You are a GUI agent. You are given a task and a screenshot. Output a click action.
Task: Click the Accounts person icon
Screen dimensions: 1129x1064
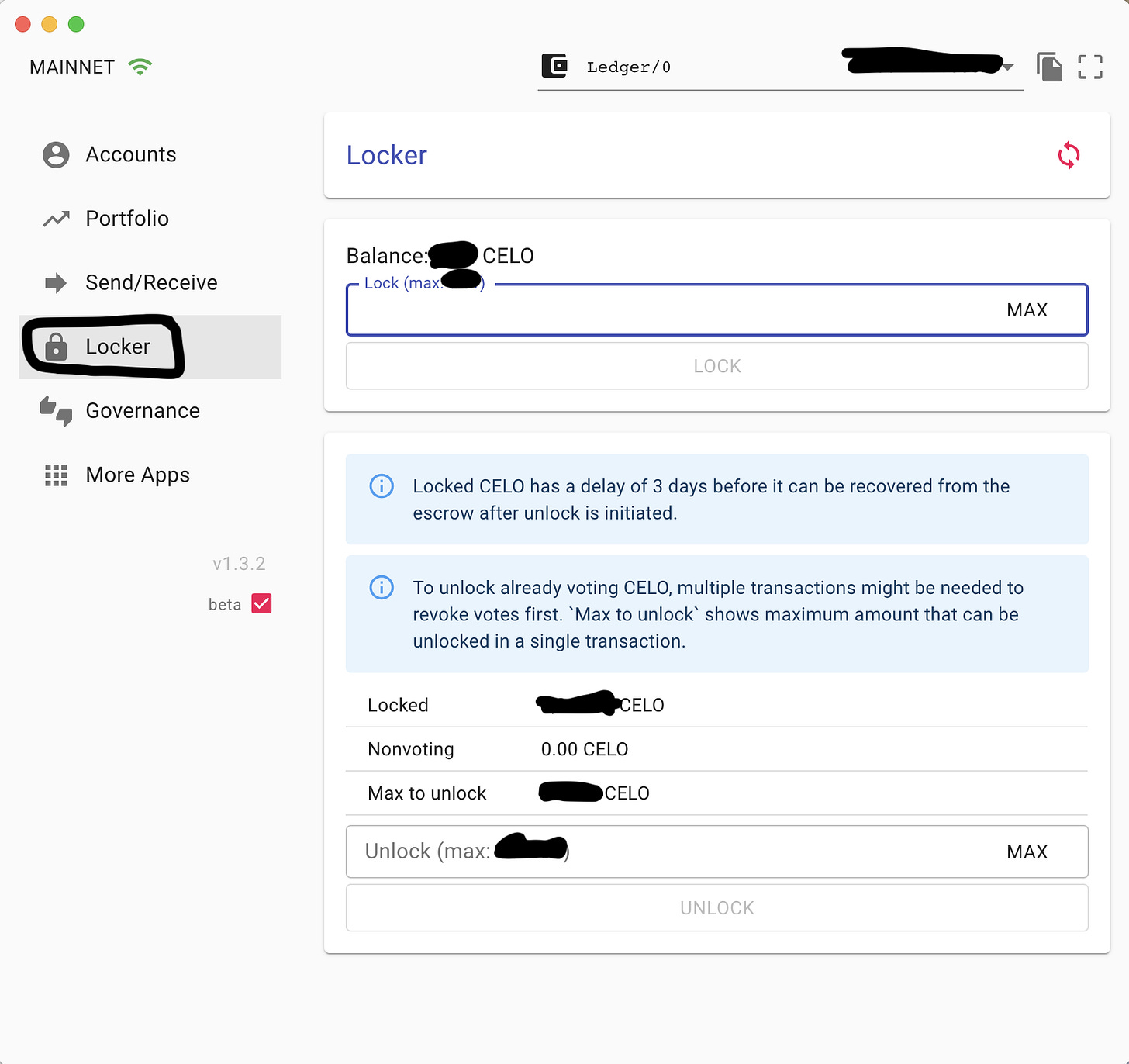56,155
